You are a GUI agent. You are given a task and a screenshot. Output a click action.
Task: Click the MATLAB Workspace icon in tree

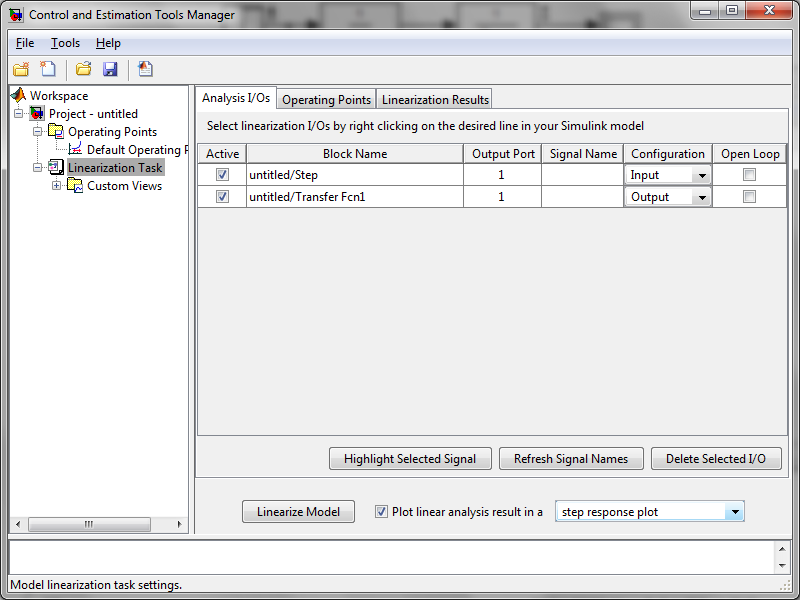click(x=19, y=95)
